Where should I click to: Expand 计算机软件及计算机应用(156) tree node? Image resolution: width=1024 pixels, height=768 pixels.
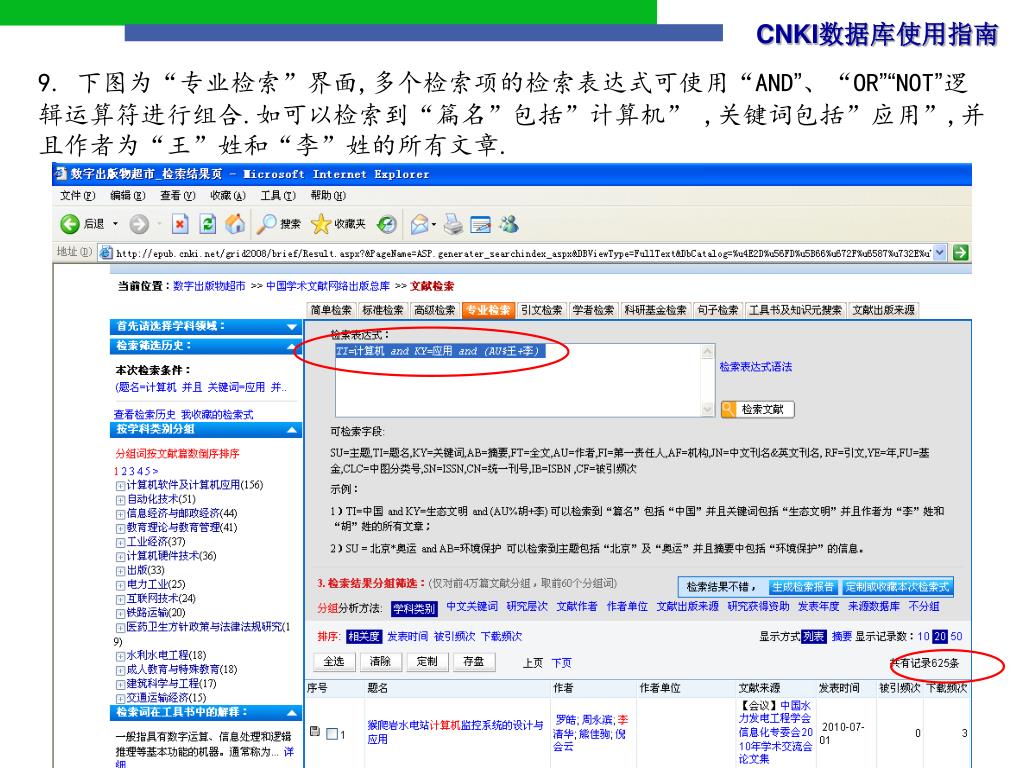(120, 486)
